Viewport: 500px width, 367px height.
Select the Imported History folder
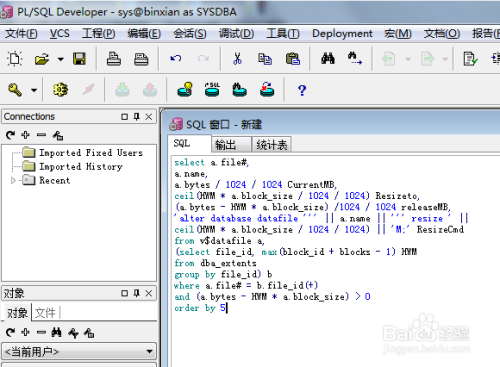tap(73, 166)
